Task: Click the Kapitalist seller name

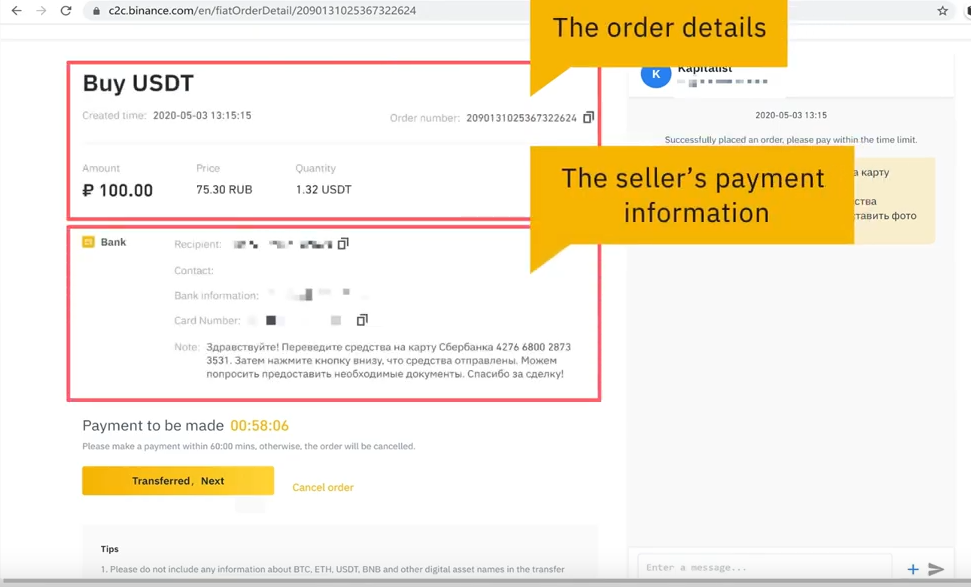Action: coord(704,69)
